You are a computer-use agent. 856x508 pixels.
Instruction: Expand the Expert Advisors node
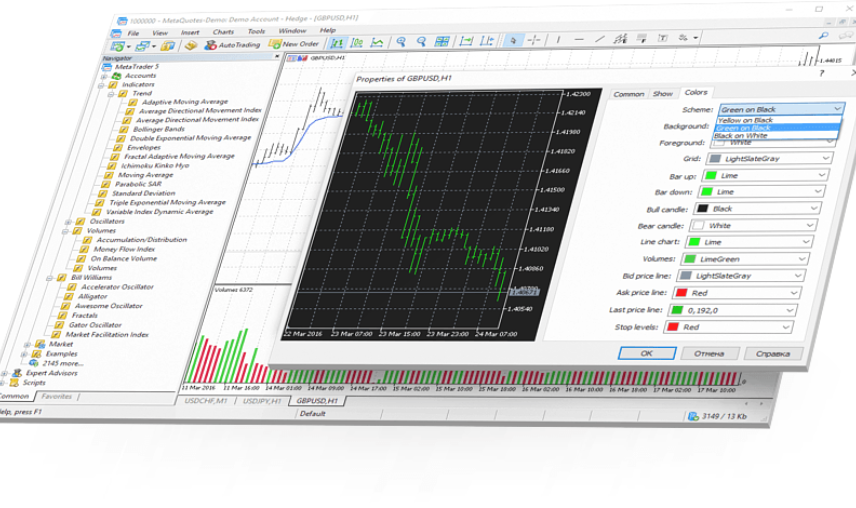[4, 374]
